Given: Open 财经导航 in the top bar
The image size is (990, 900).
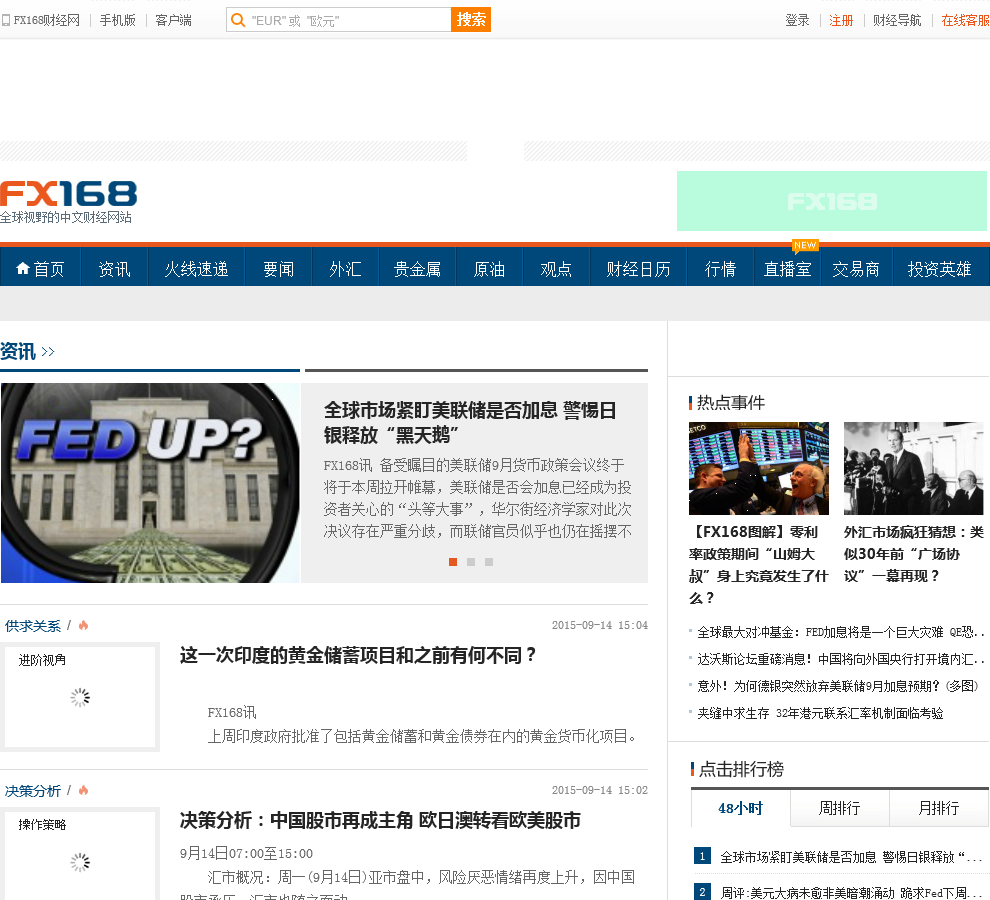Looking at the screenshot, I should click(897, 20).
